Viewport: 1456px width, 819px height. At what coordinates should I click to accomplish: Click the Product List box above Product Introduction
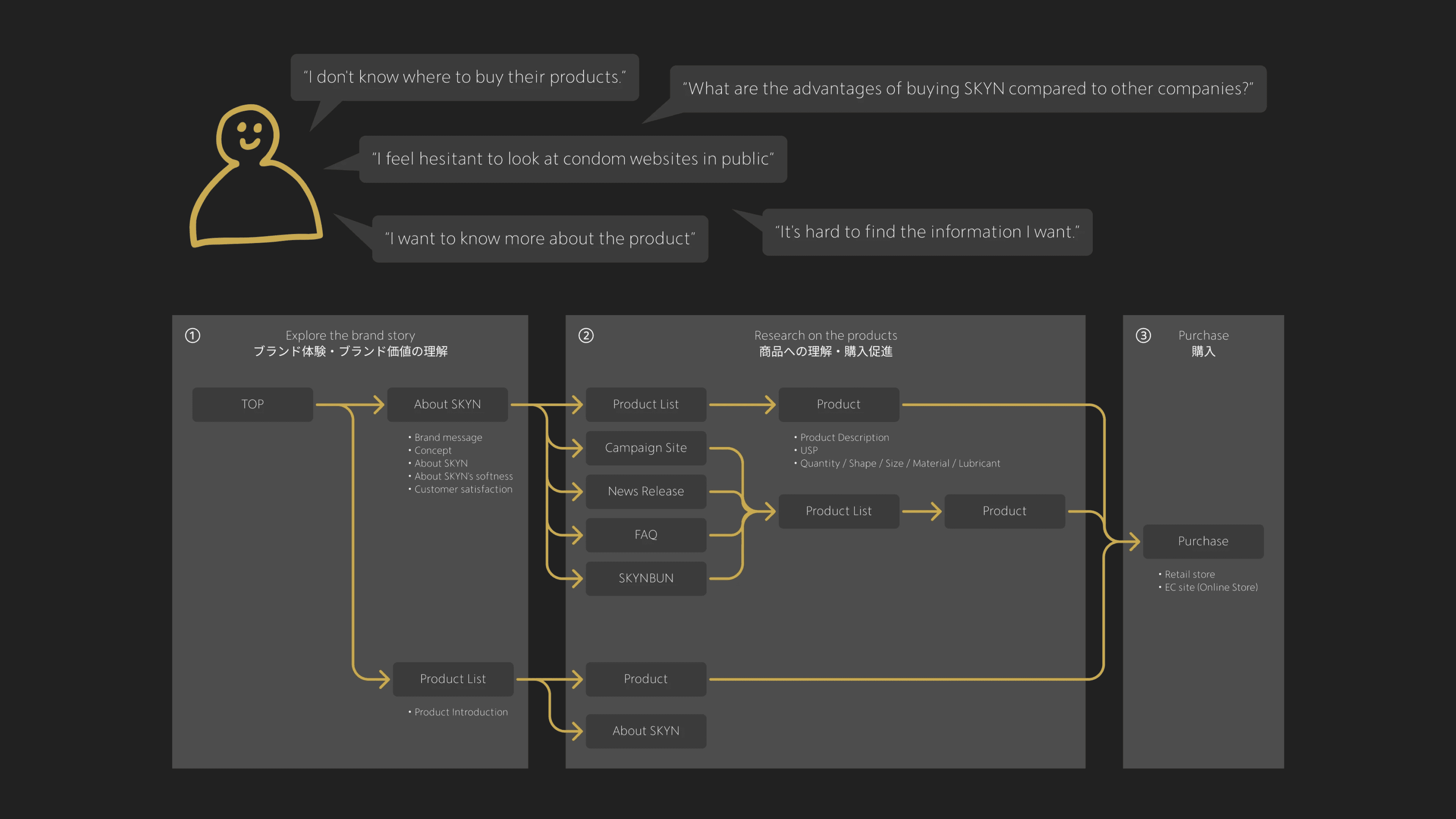click(x=453, y=679)
